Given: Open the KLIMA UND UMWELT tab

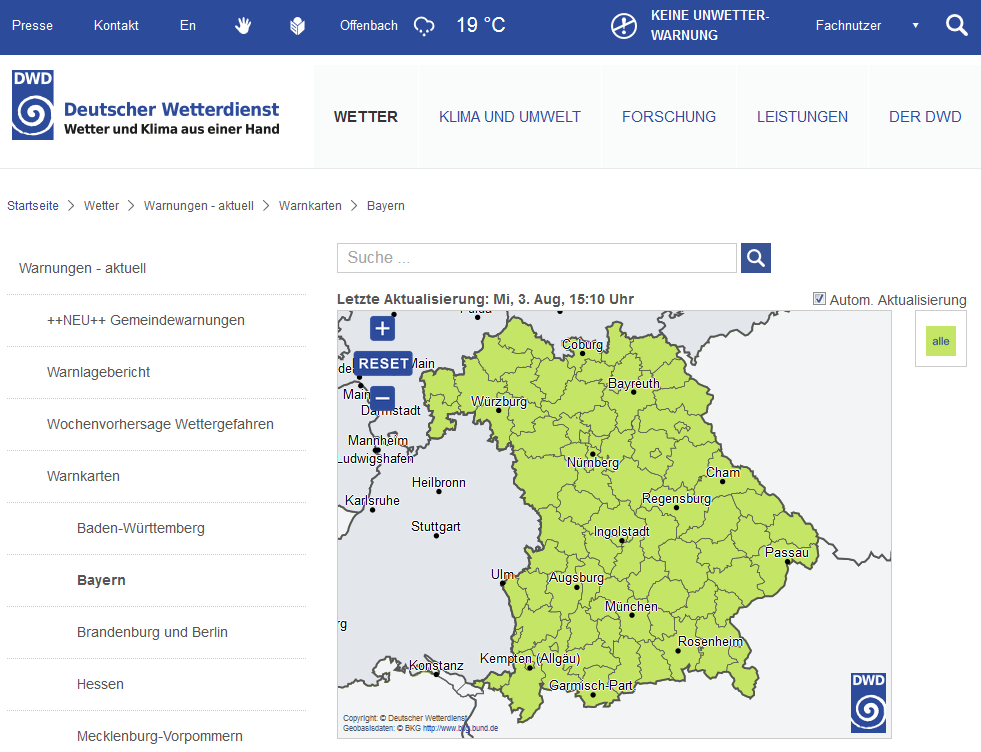Looking at the screenshot, I should (x=510, y=117).
